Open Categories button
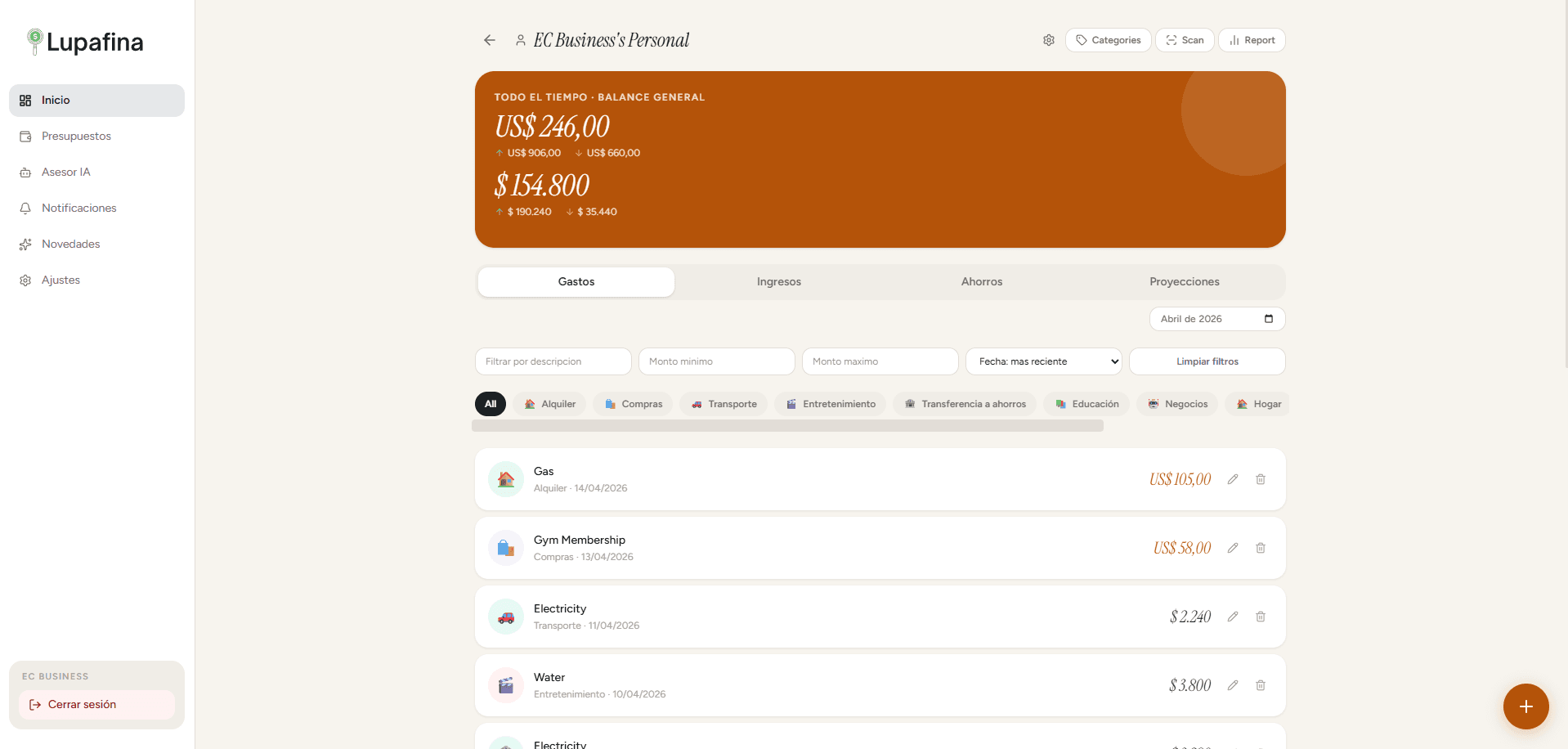This screenshot has height=749, width=1568. point(1108,40)
